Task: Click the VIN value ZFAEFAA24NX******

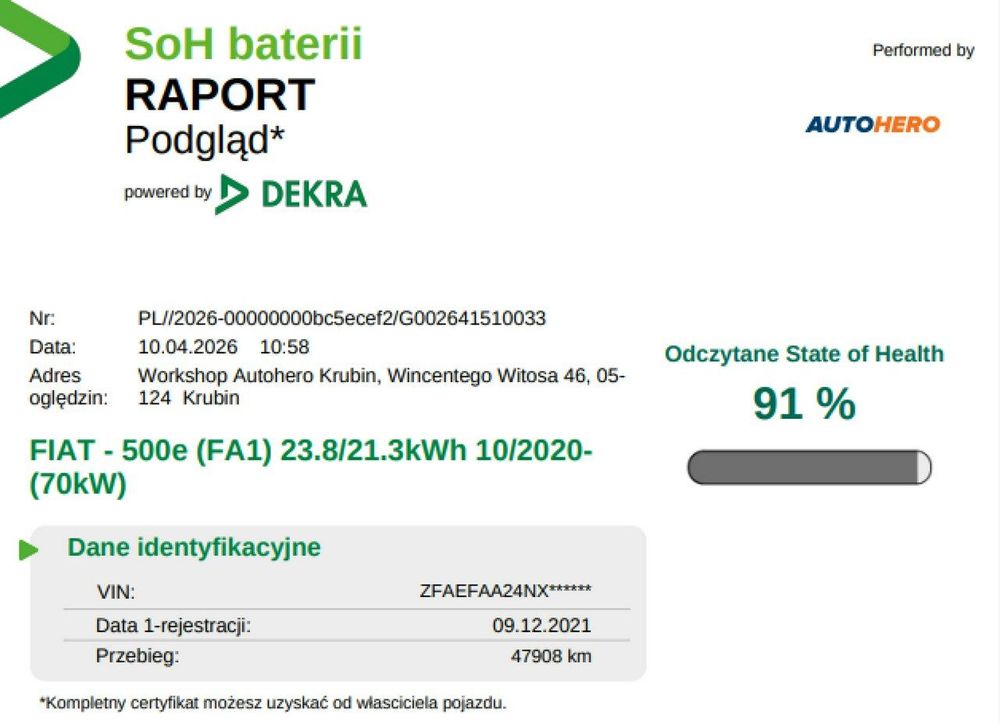Action: (505, 591)
